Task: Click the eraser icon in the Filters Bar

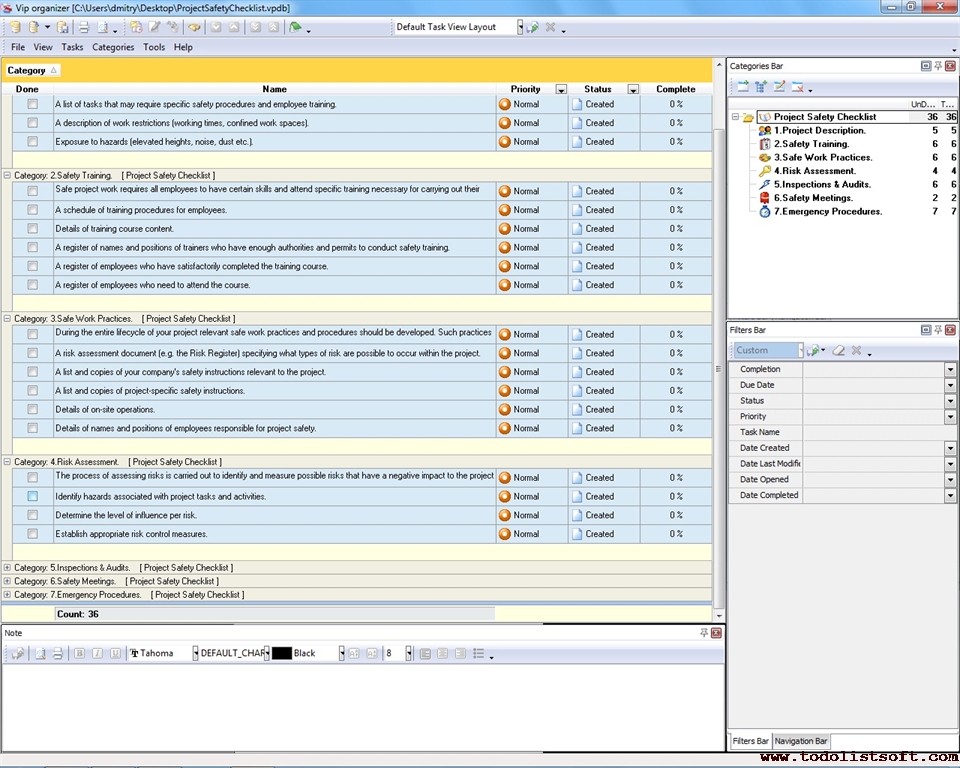Action: click(x=839, y=351)
